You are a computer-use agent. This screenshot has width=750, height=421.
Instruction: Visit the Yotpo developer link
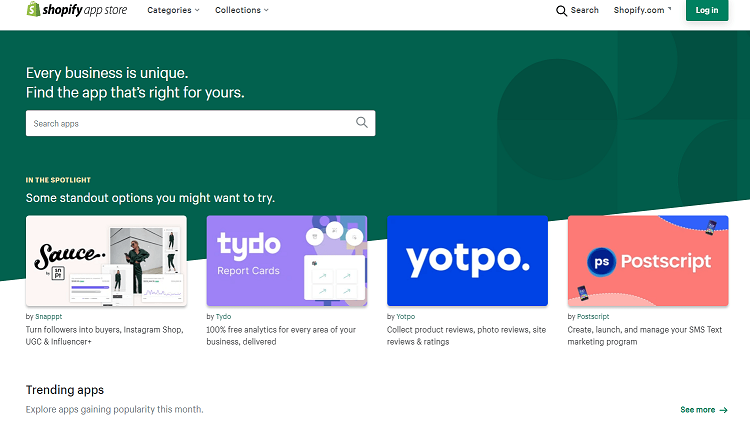click(406, 317)
